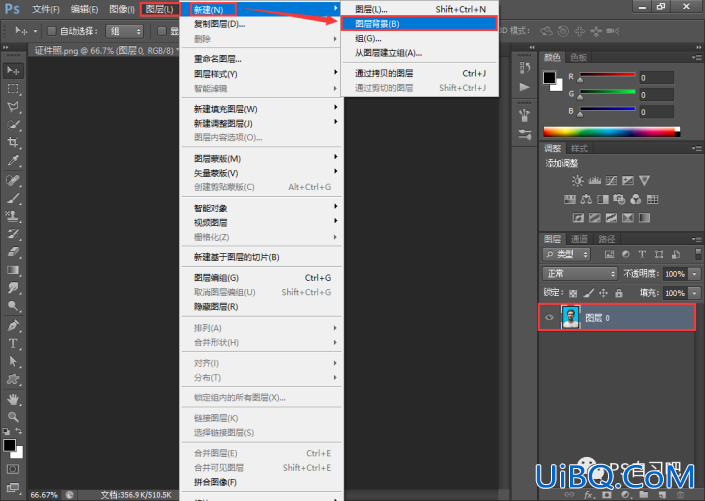This screenshot has height=501, width=705.
Task: Toggle adjustment layer filter icon
Action: coord(625,255)
